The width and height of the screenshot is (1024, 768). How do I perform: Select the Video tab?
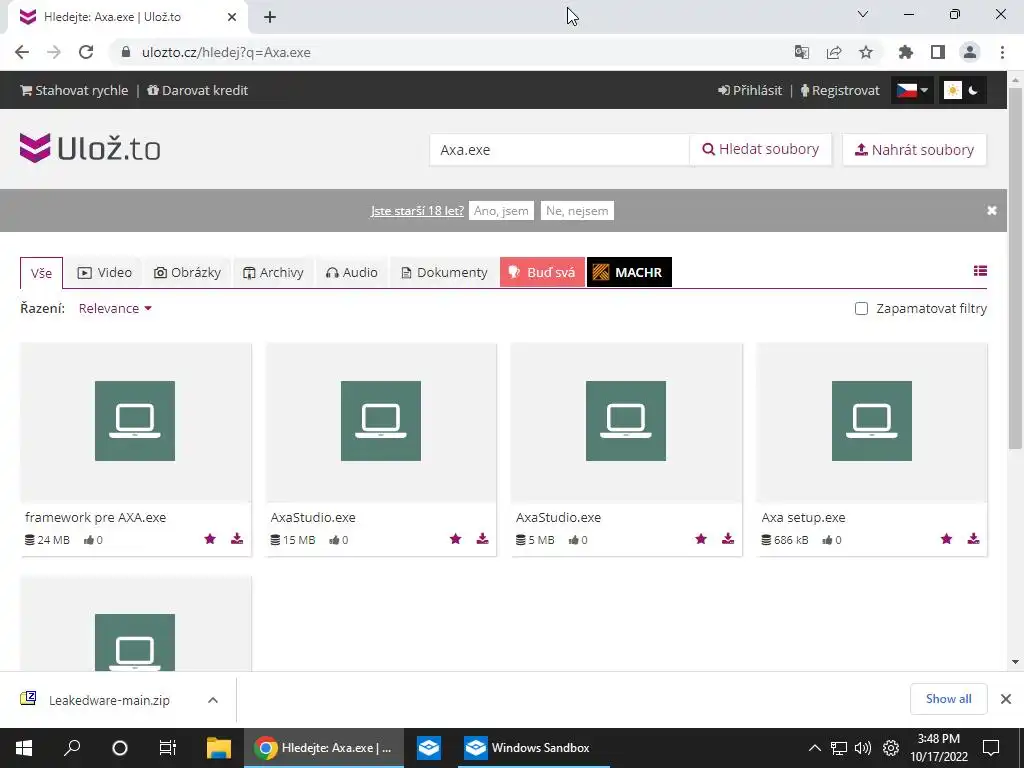104,272
